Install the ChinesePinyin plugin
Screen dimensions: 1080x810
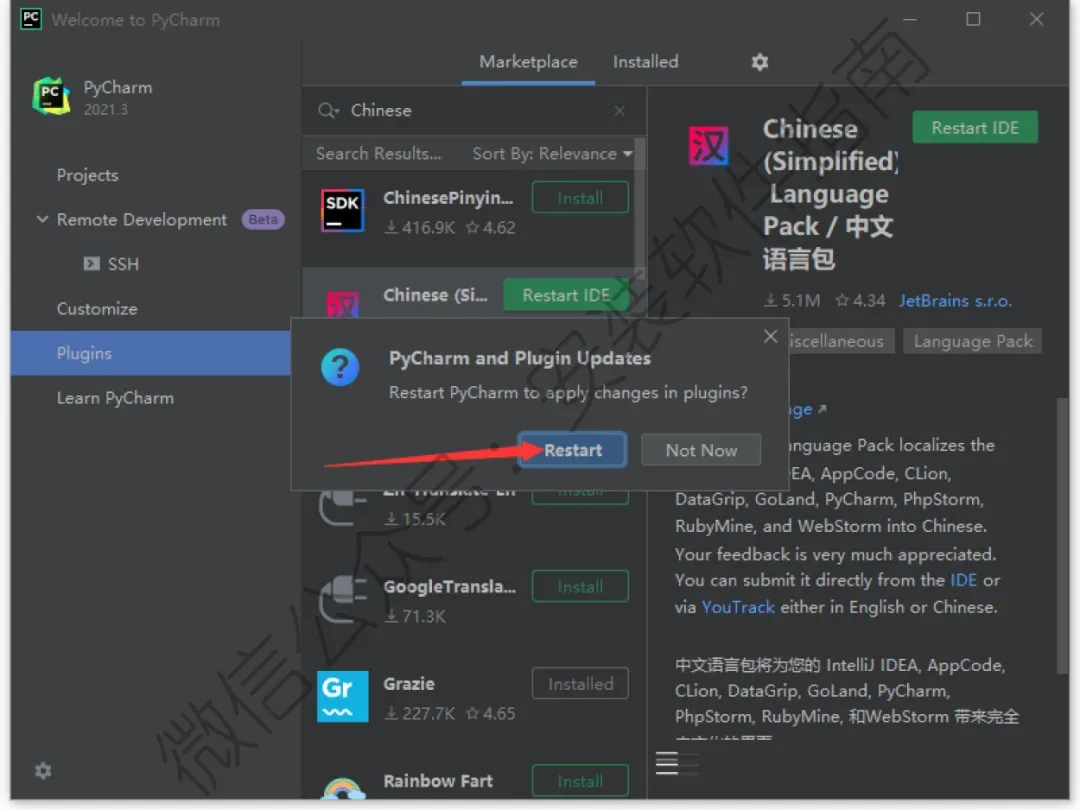tap(579, 198)
